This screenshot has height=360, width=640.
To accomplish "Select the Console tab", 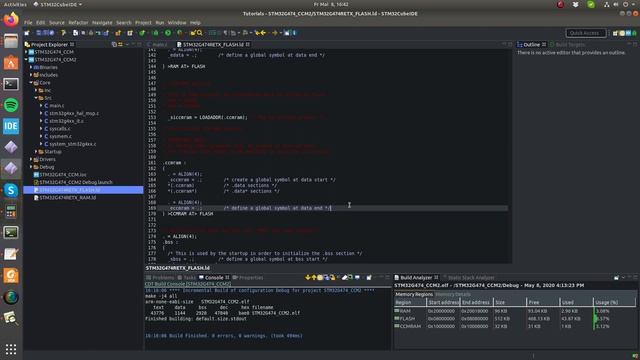I will [213, 278].
